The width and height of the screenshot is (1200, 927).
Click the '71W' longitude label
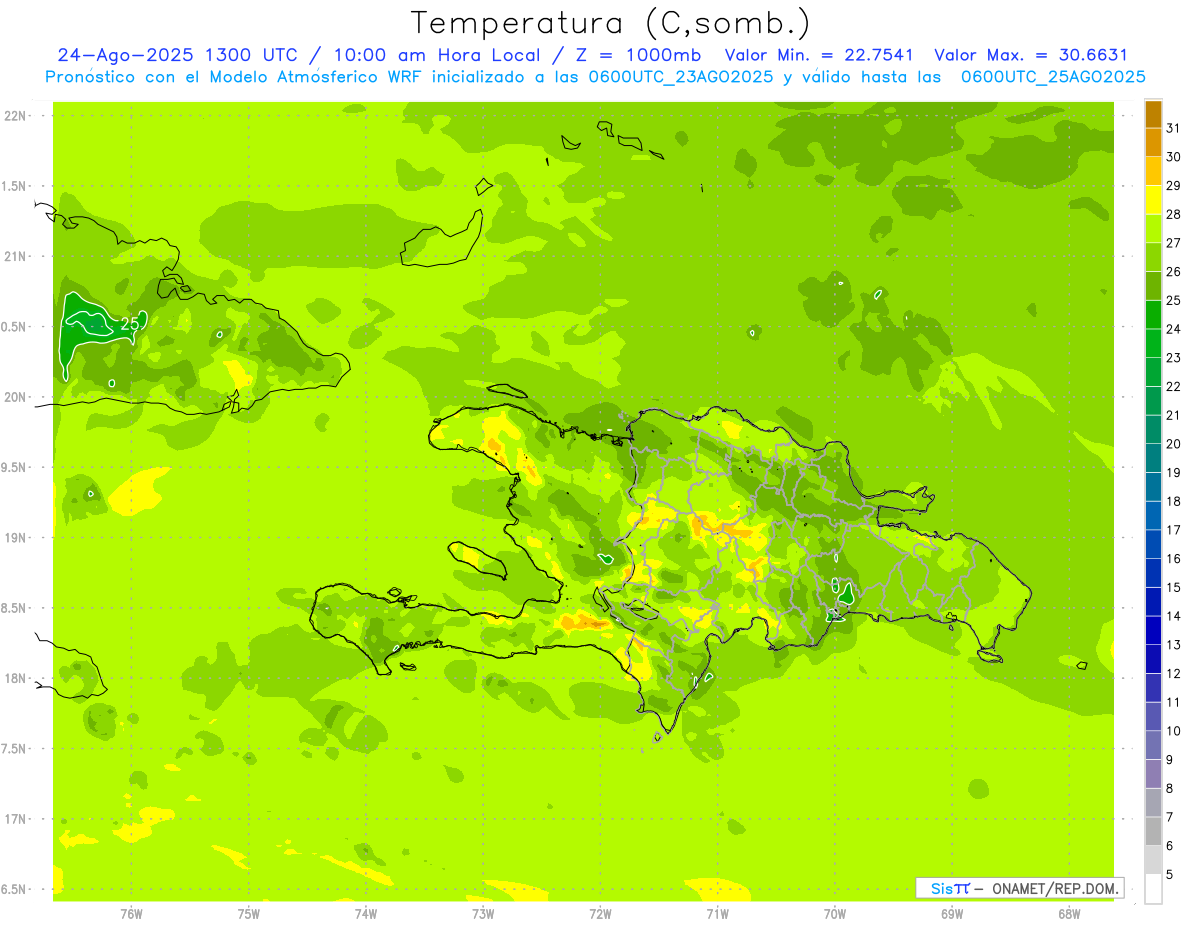[717, 914]
